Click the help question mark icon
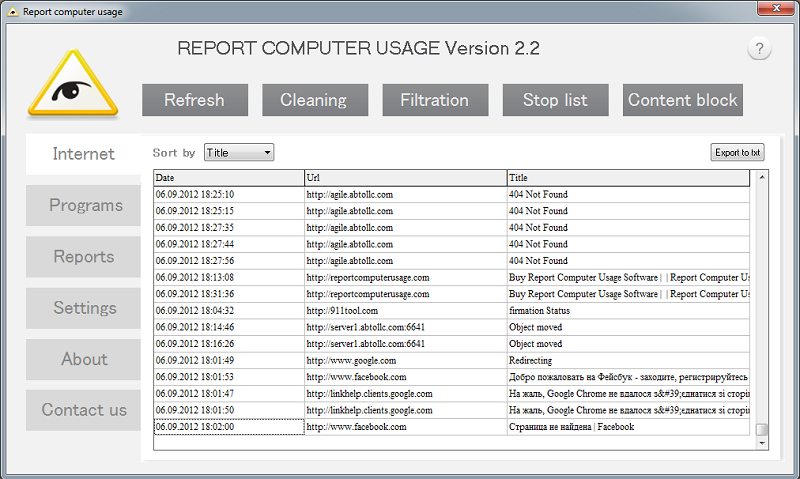The image size is (800, 479). coord(759,48)
